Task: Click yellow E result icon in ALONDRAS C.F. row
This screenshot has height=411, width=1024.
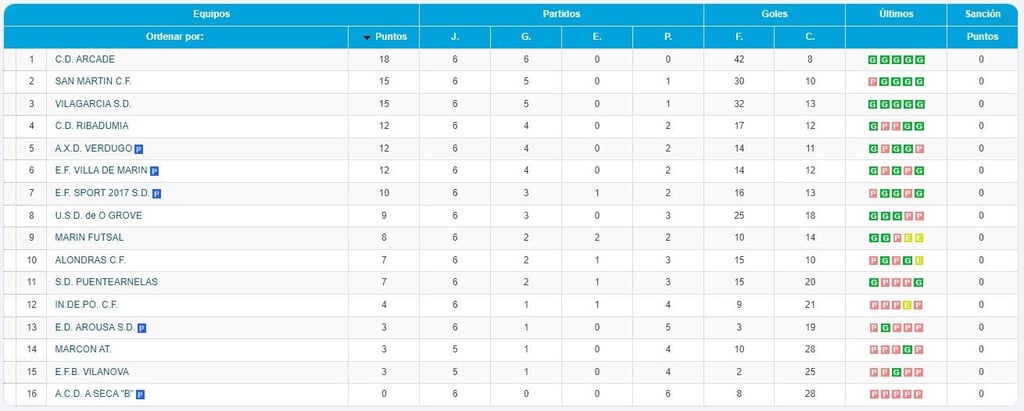Action: (x=919, y=260)
